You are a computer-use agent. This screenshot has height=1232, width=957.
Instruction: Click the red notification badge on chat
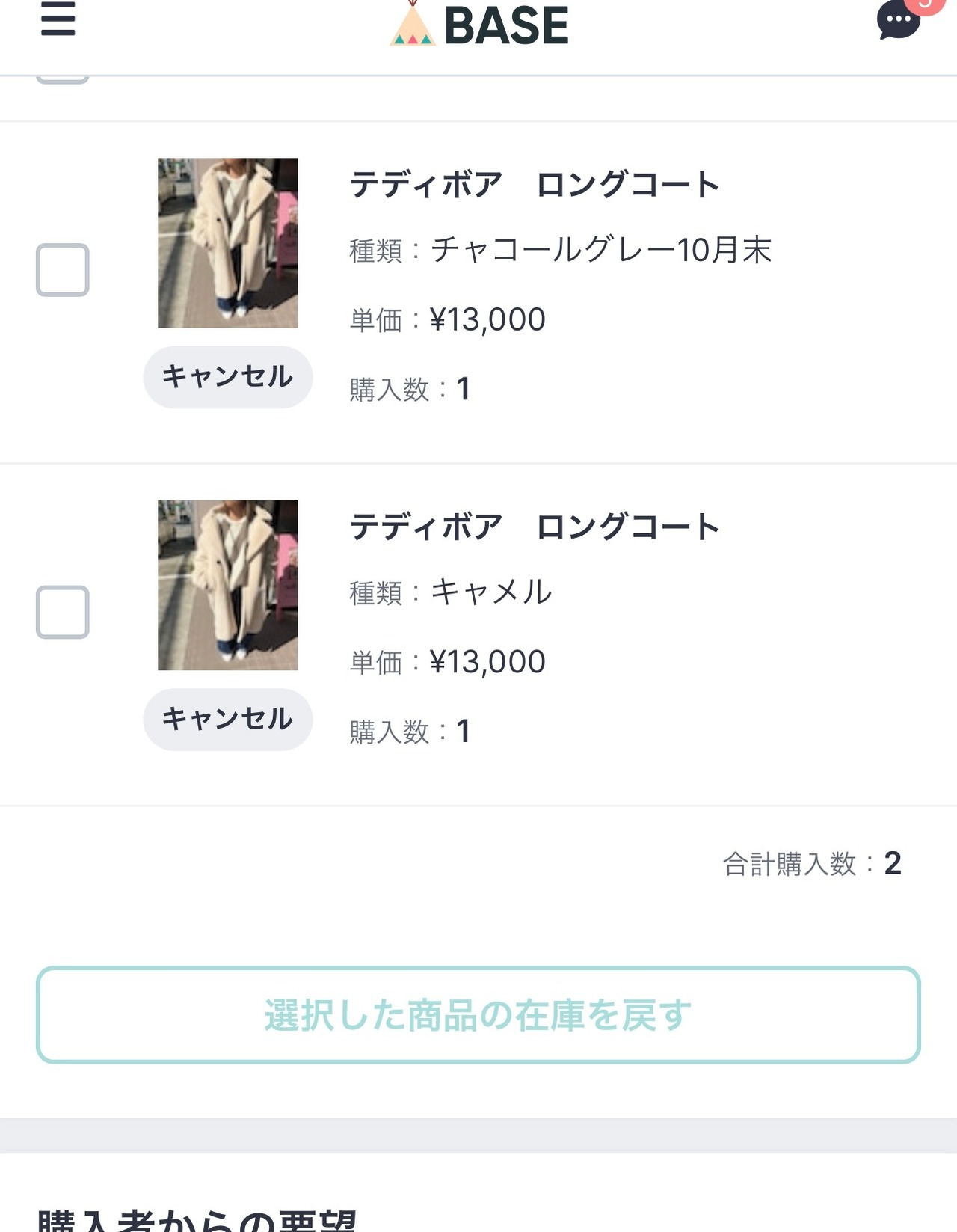tap(926, 4)
